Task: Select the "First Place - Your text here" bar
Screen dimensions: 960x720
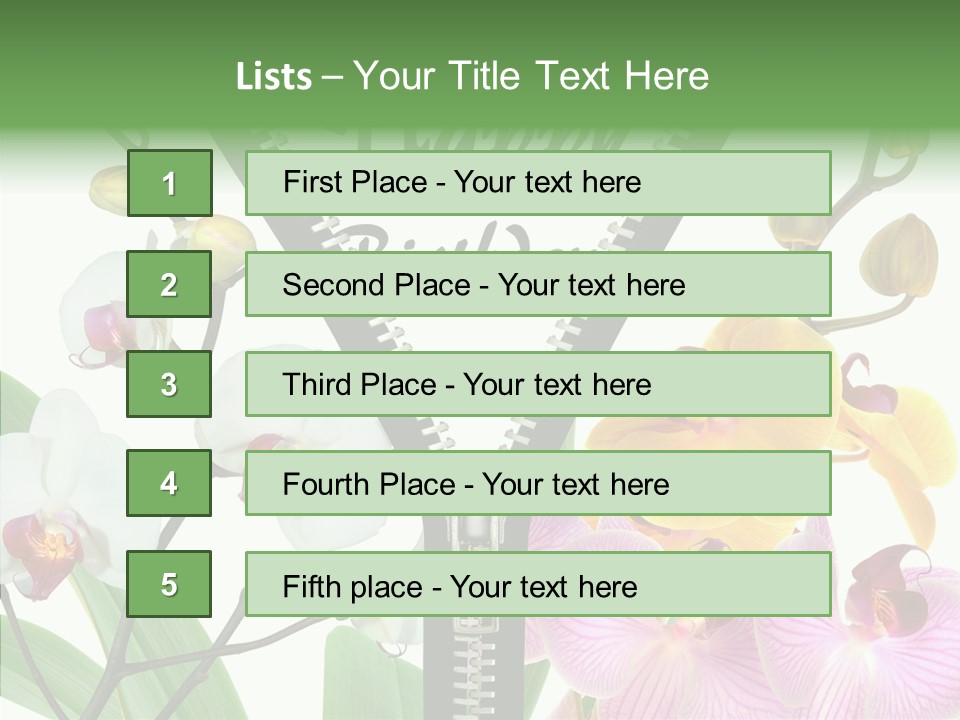Action: pos(538,183)
